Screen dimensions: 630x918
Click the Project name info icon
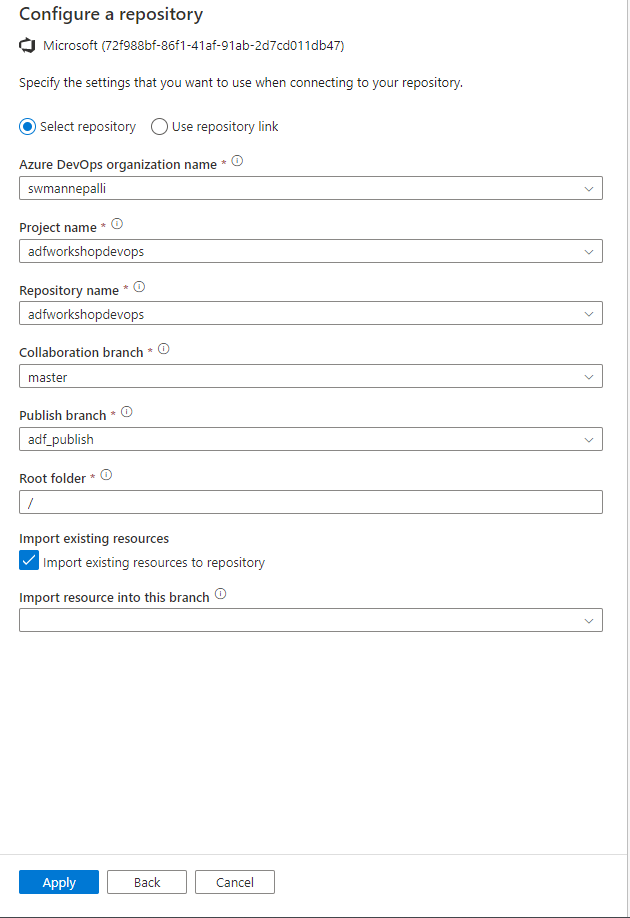[115, 225]
